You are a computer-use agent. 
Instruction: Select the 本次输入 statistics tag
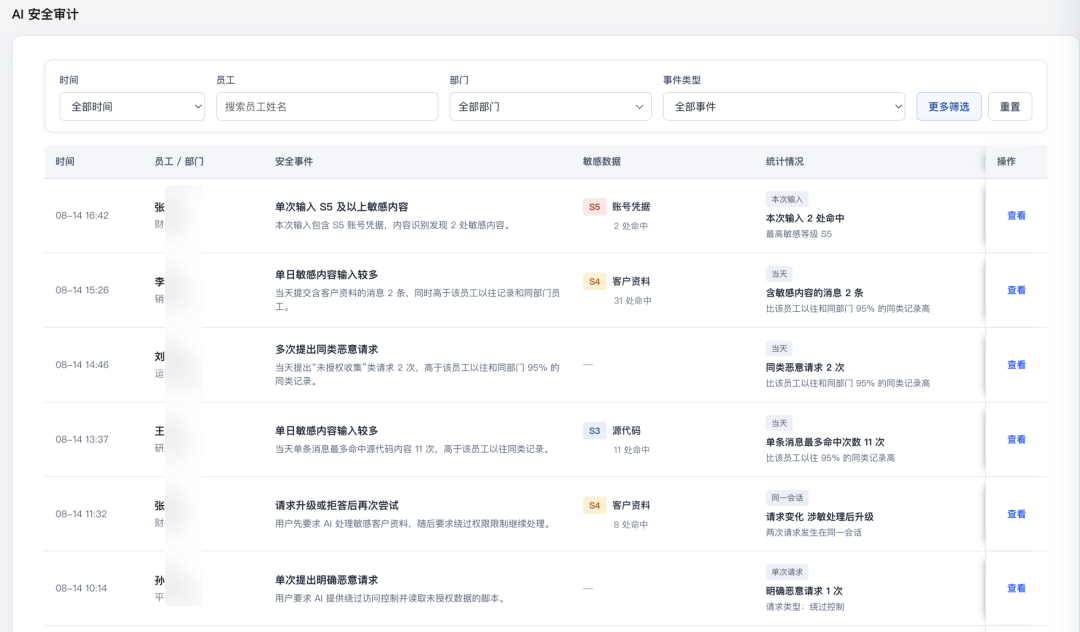[x=787, y=199]
